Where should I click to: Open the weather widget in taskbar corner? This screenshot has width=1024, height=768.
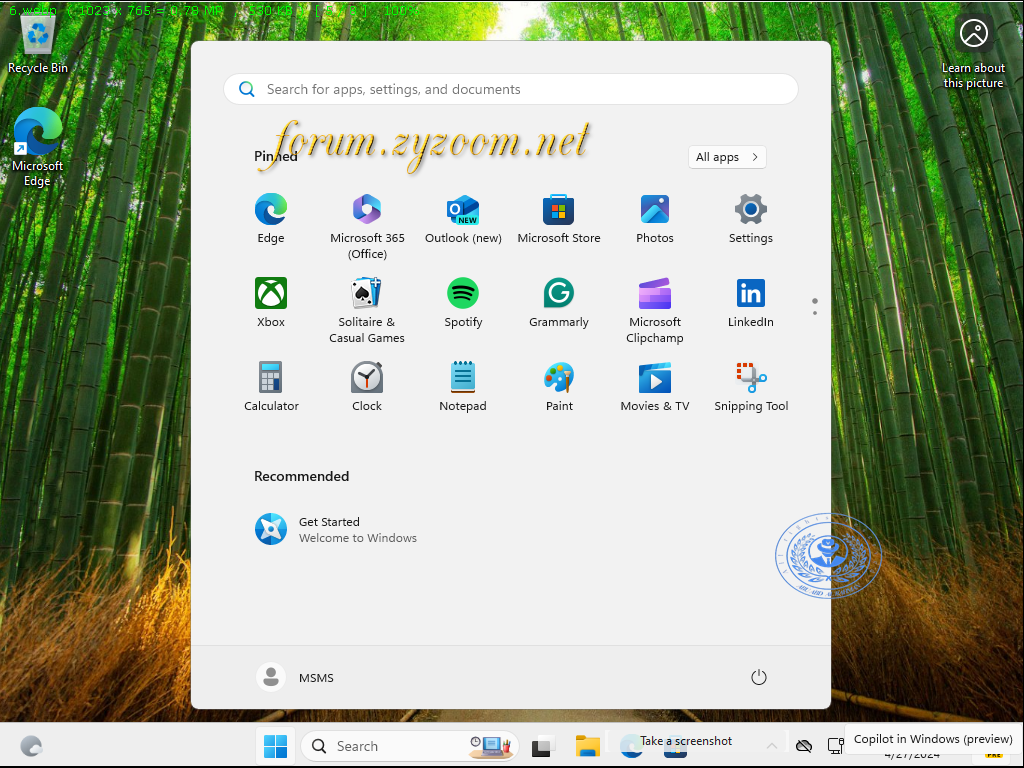pos(31,746)
